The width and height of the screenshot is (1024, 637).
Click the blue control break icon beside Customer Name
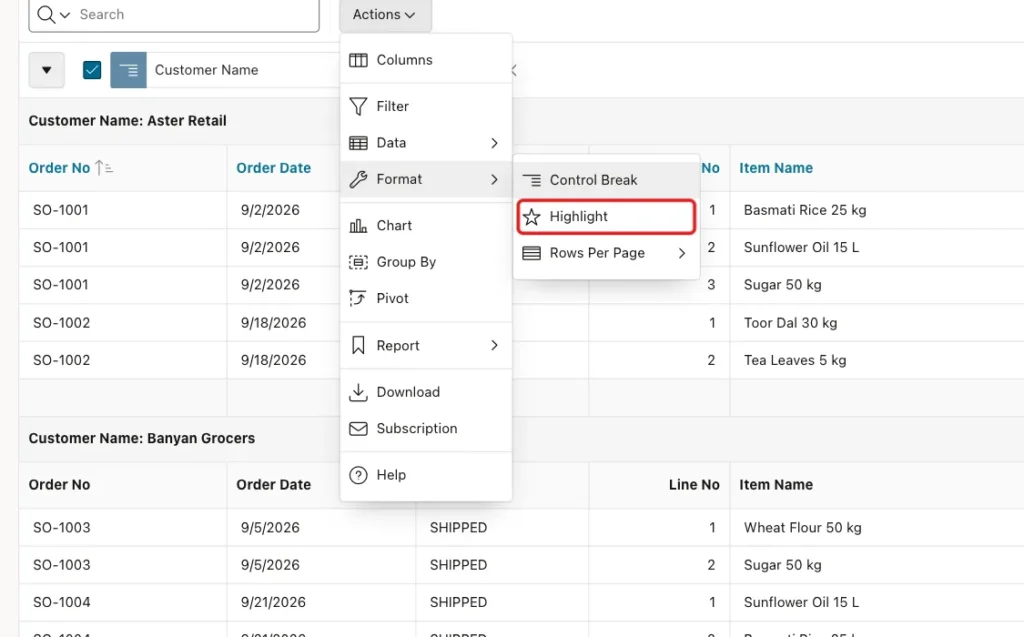(128, 70)
